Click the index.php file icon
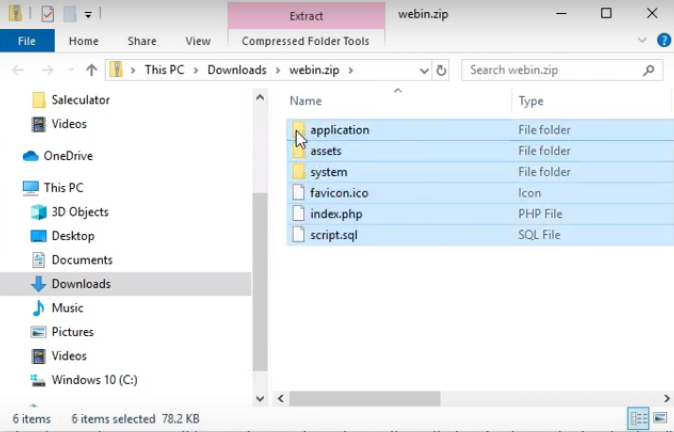This screenshot has width=674, height=432. (x=299, y=214)
